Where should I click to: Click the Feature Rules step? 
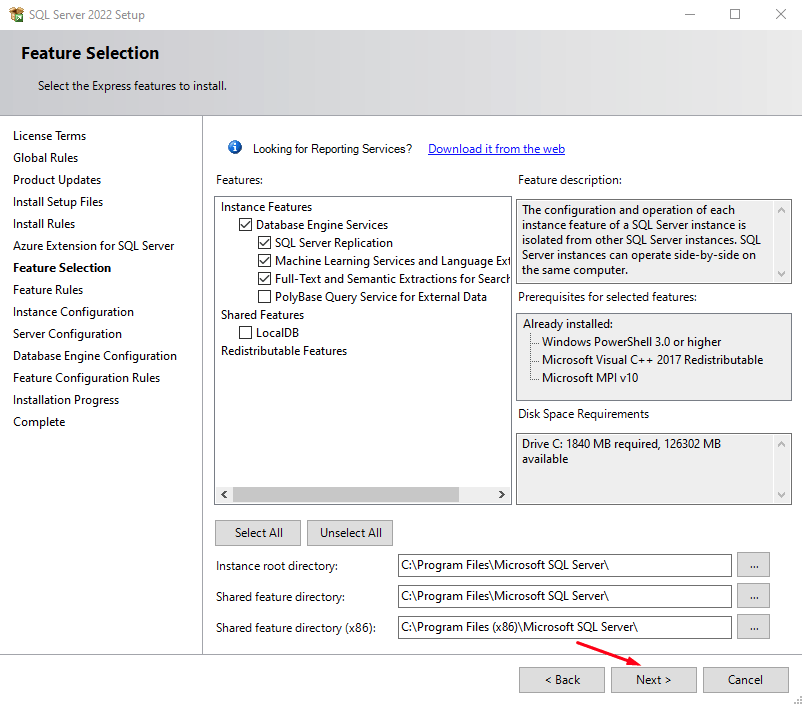tap(48, 290)
